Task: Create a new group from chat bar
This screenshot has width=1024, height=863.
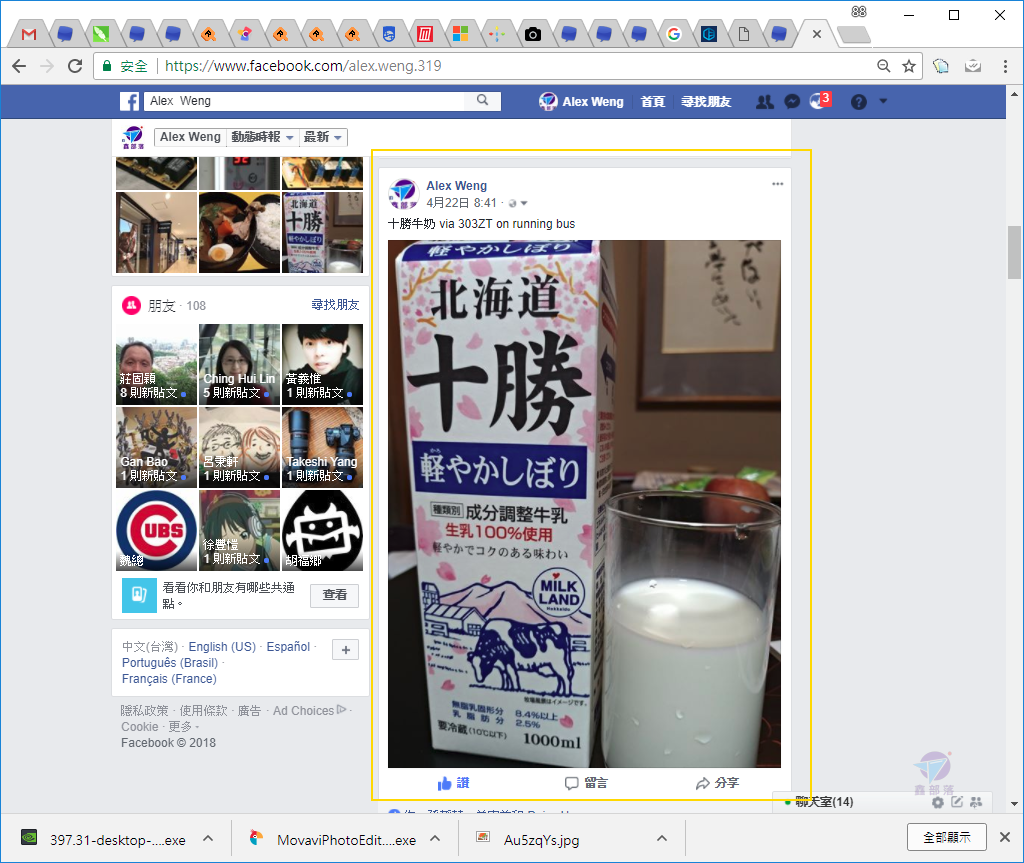Action: coord(976,802)
